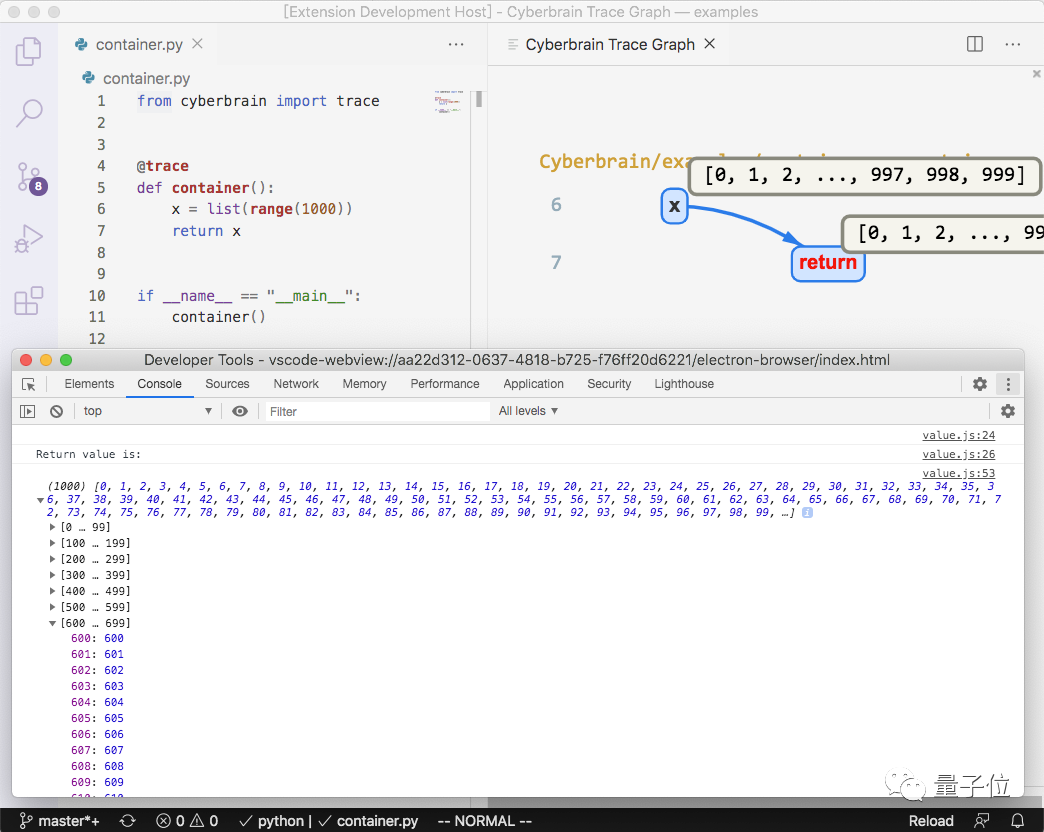The width and height of the screenshot is (1044, 832).
Task: Open the All levels log dropdown
Action: point(527,410)
